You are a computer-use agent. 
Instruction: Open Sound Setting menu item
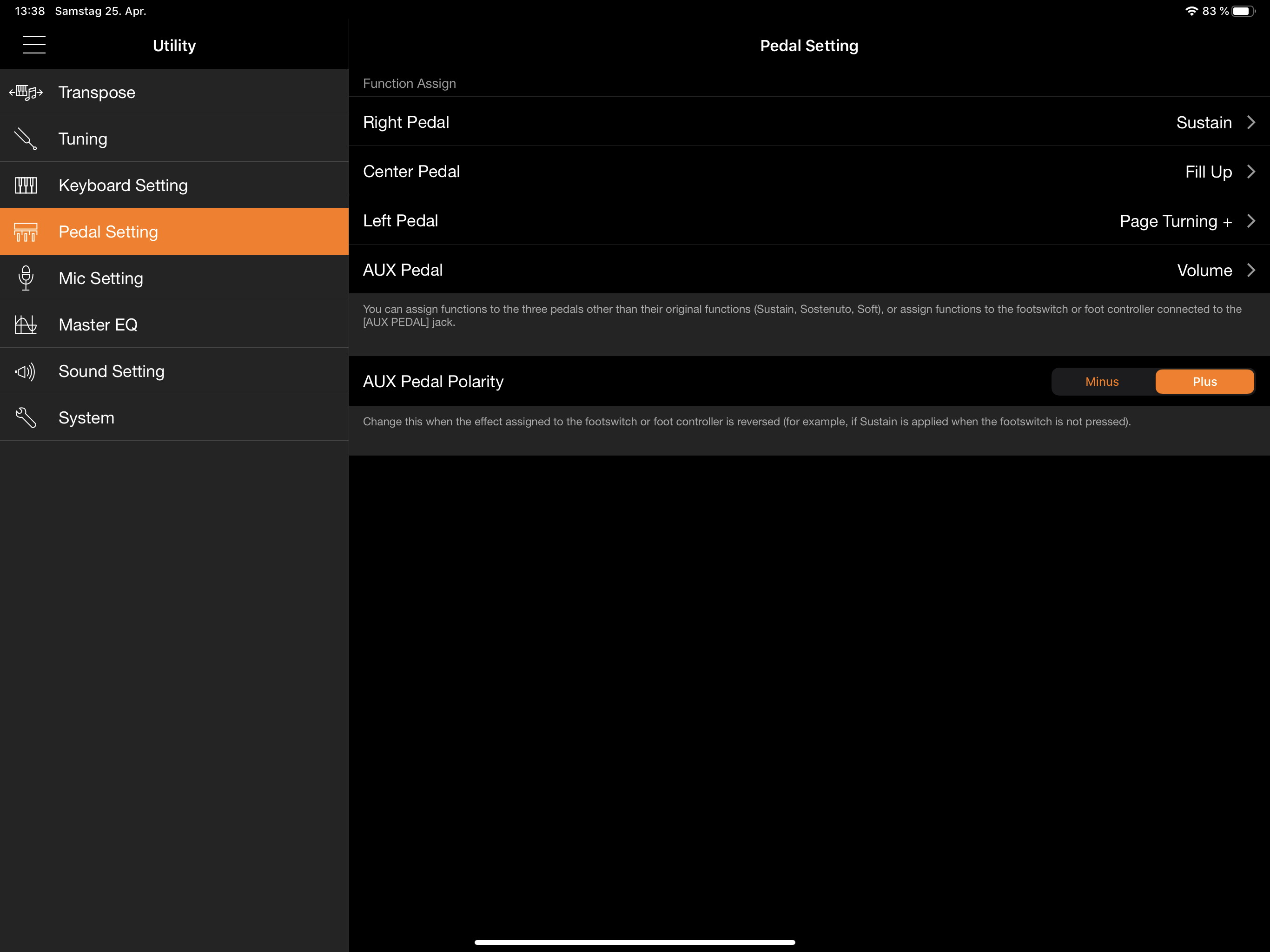tap(112, 371)
